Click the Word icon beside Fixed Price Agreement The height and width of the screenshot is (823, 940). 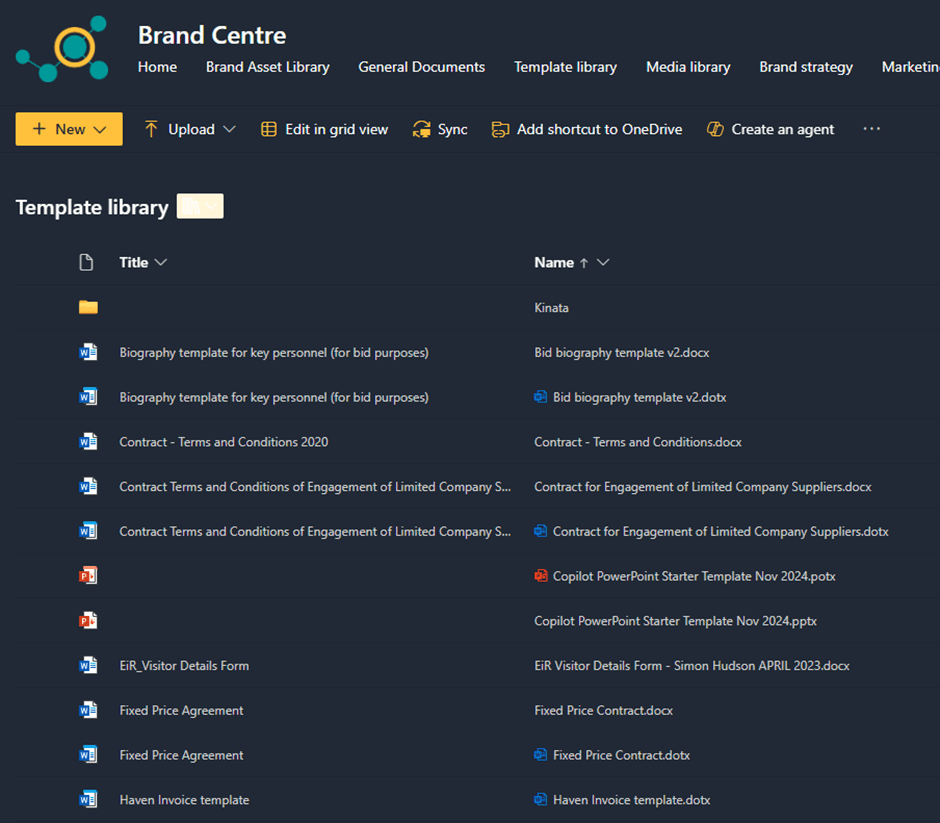[x=88, y=710]
